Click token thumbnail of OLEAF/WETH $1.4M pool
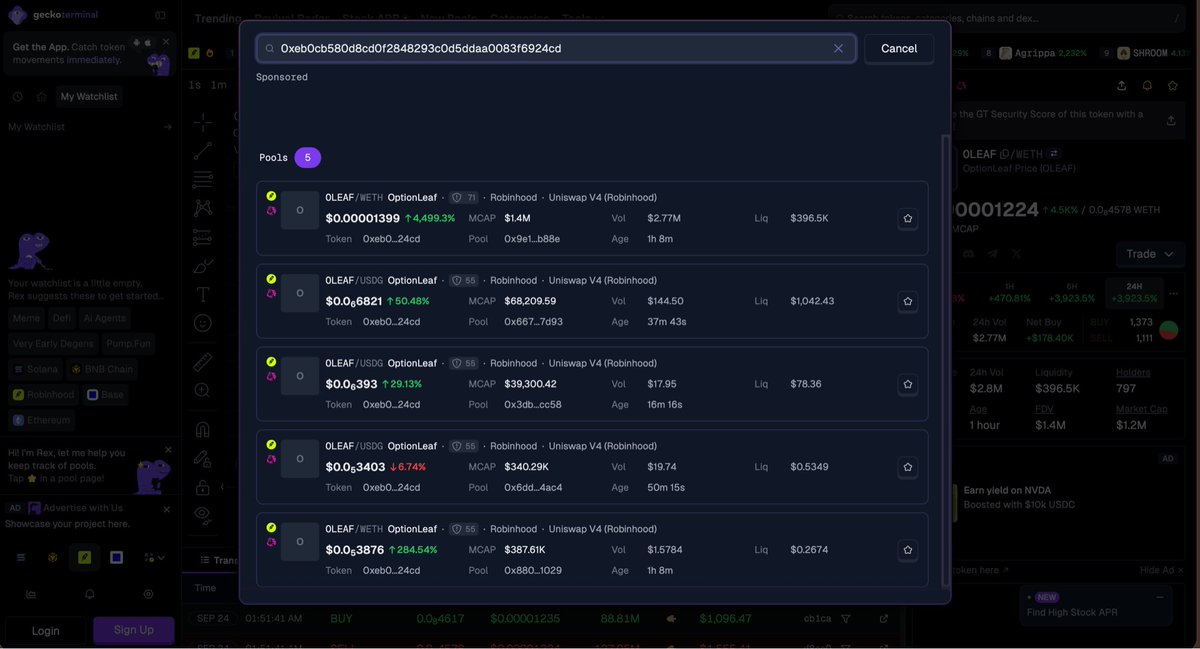This screenshot has width=1200, height=649. [300, 210]
